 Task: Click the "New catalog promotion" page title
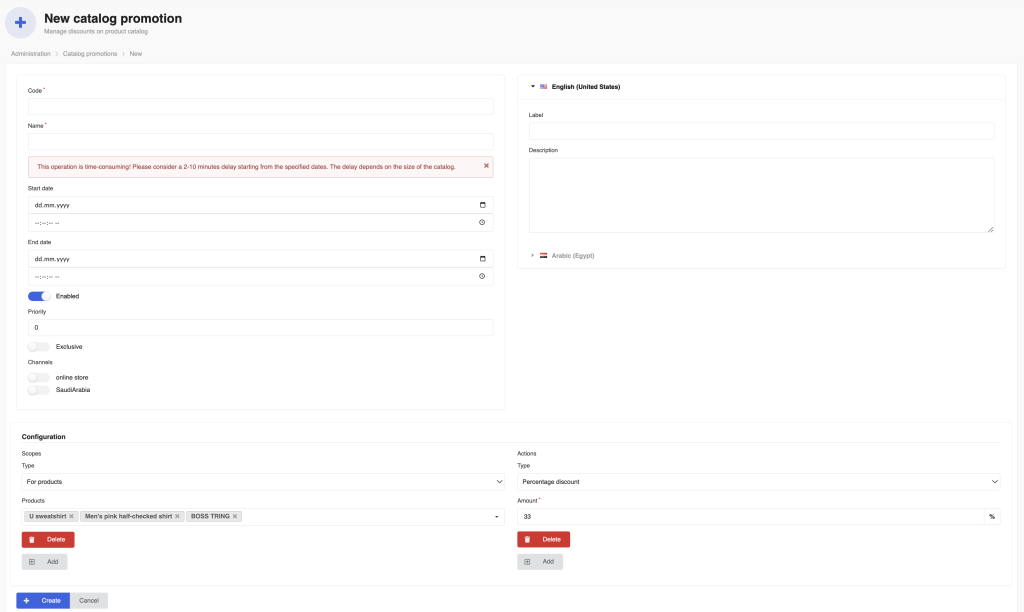click(113, 18)
